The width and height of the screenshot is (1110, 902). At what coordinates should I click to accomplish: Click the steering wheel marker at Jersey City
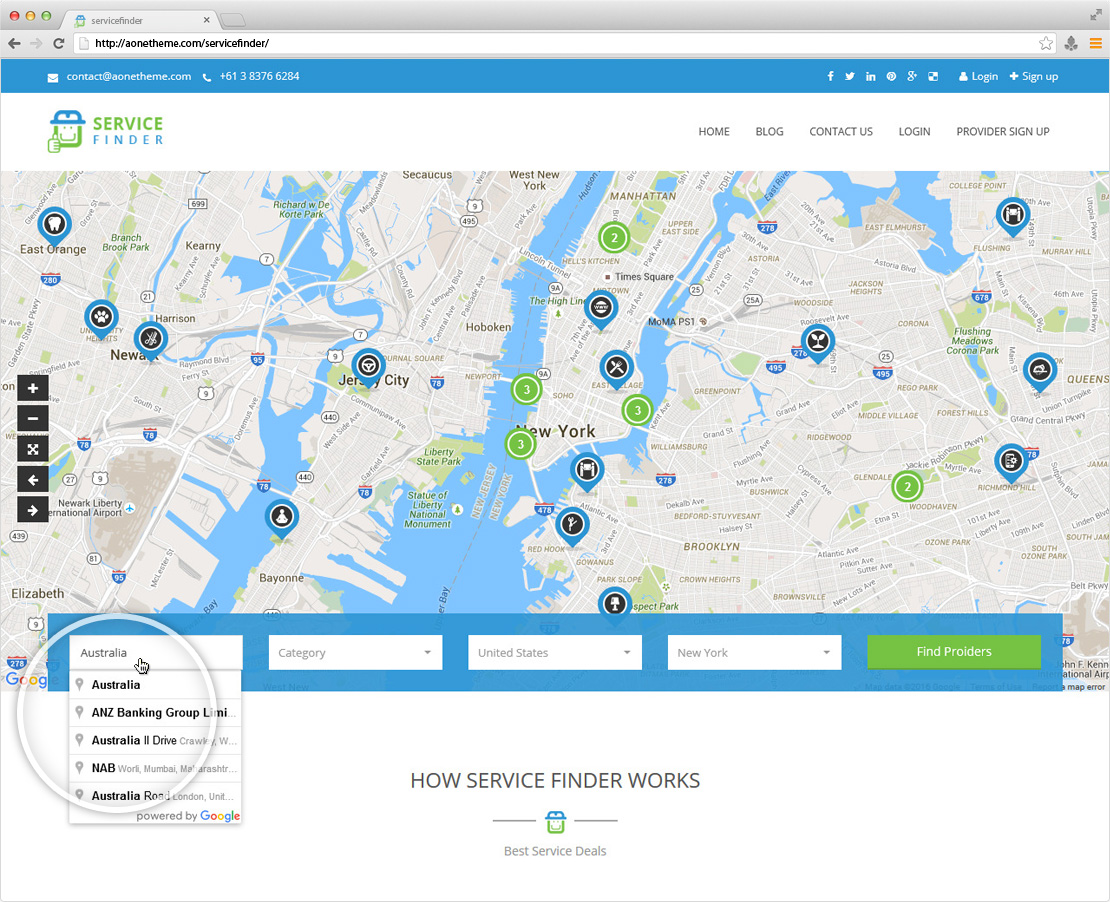(368, 365)
